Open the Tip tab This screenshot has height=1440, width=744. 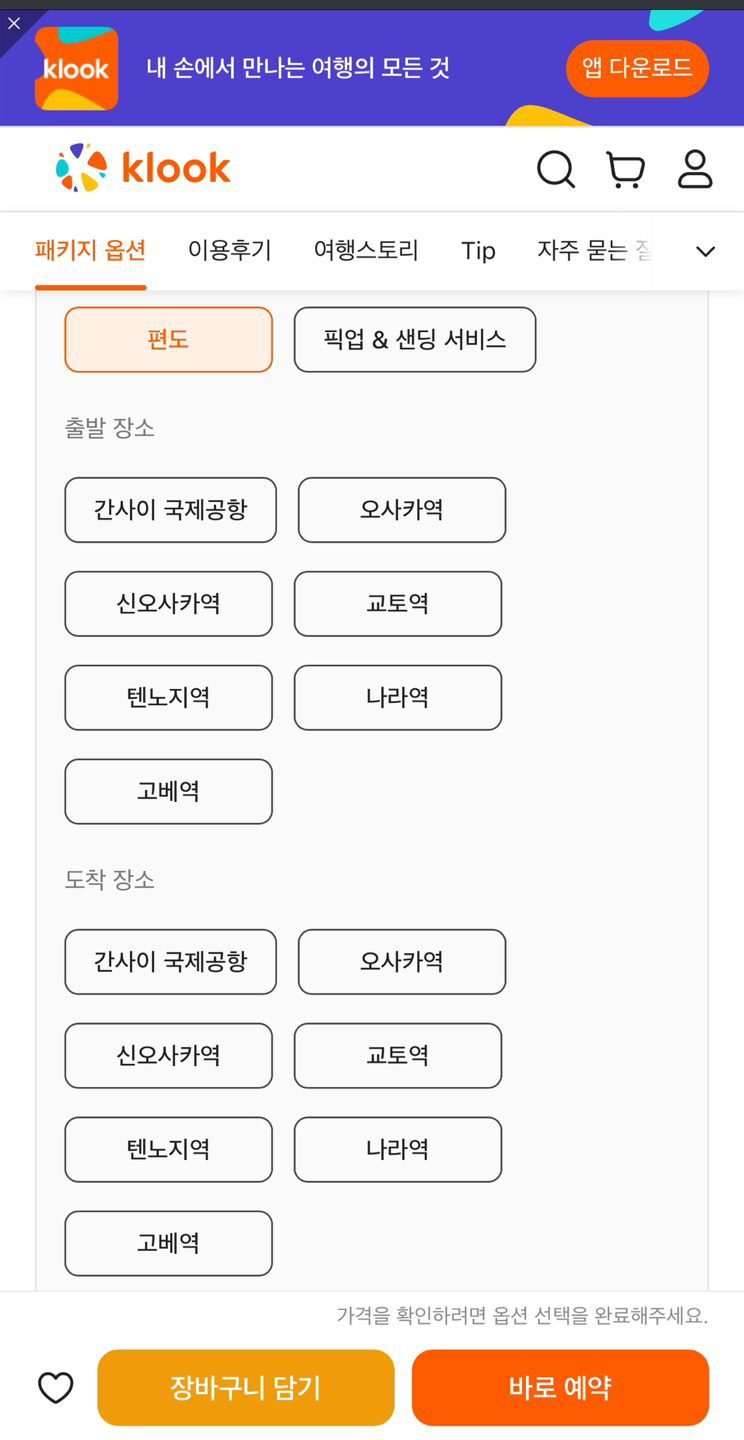(x=478, y=250)
